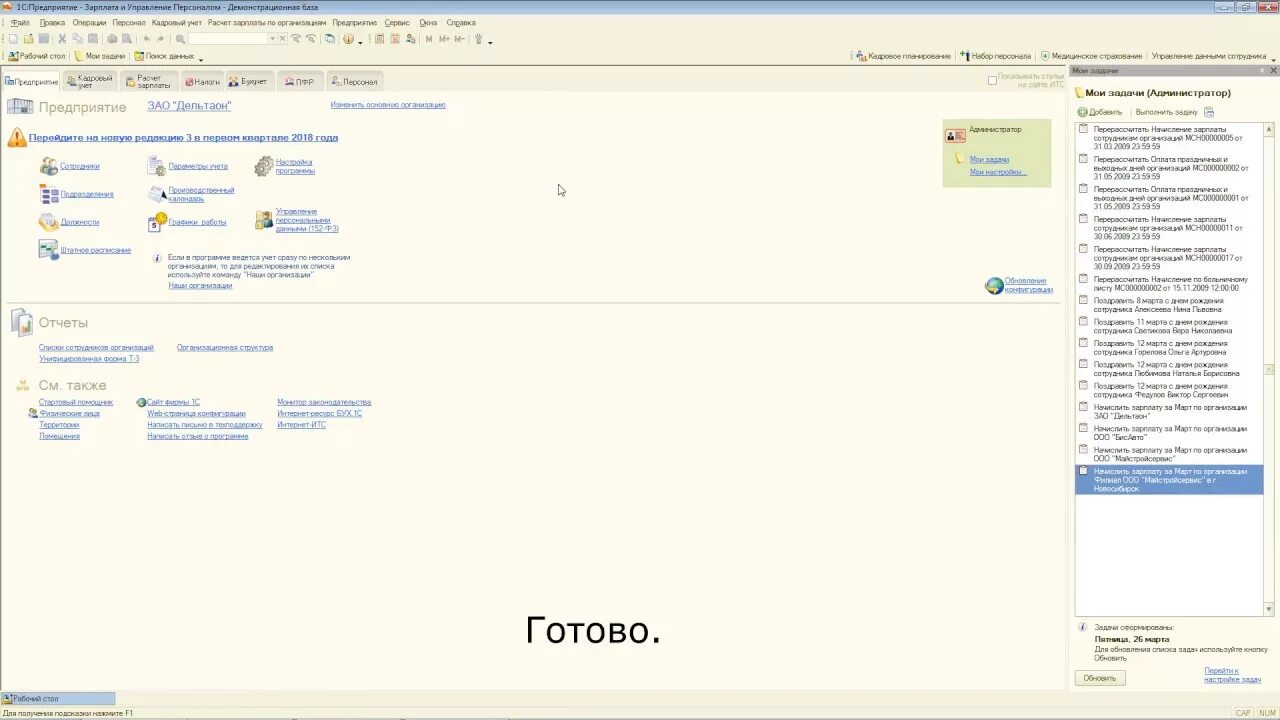Check task Начислить зарплату ООО БисАвто
The height and width of the screenshot is (720, 1280).
tap(1083, 428)
